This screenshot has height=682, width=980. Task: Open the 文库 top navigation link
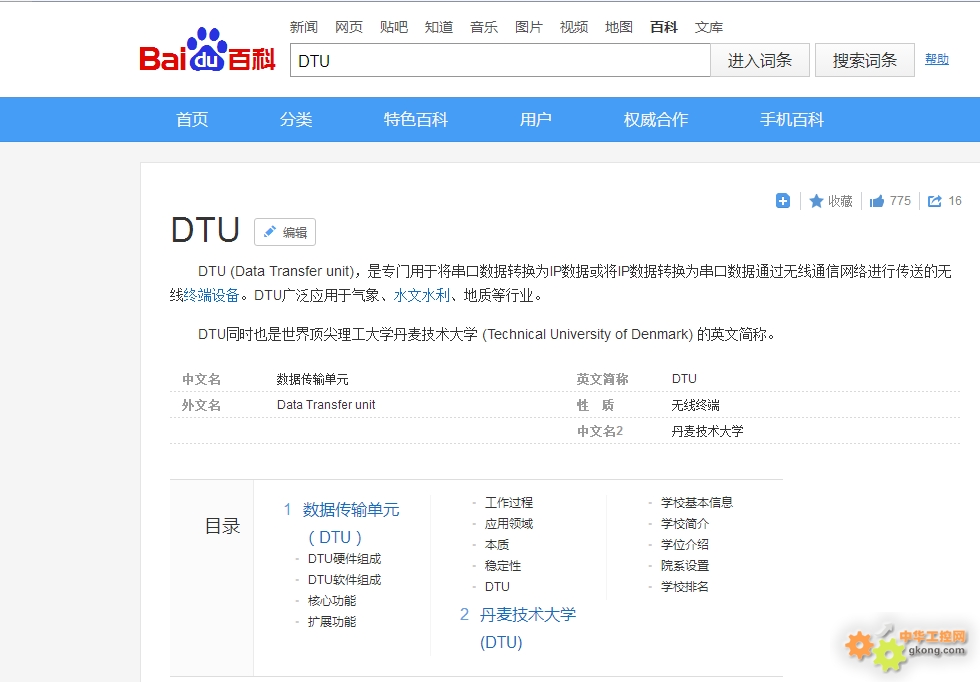point(709,27)
